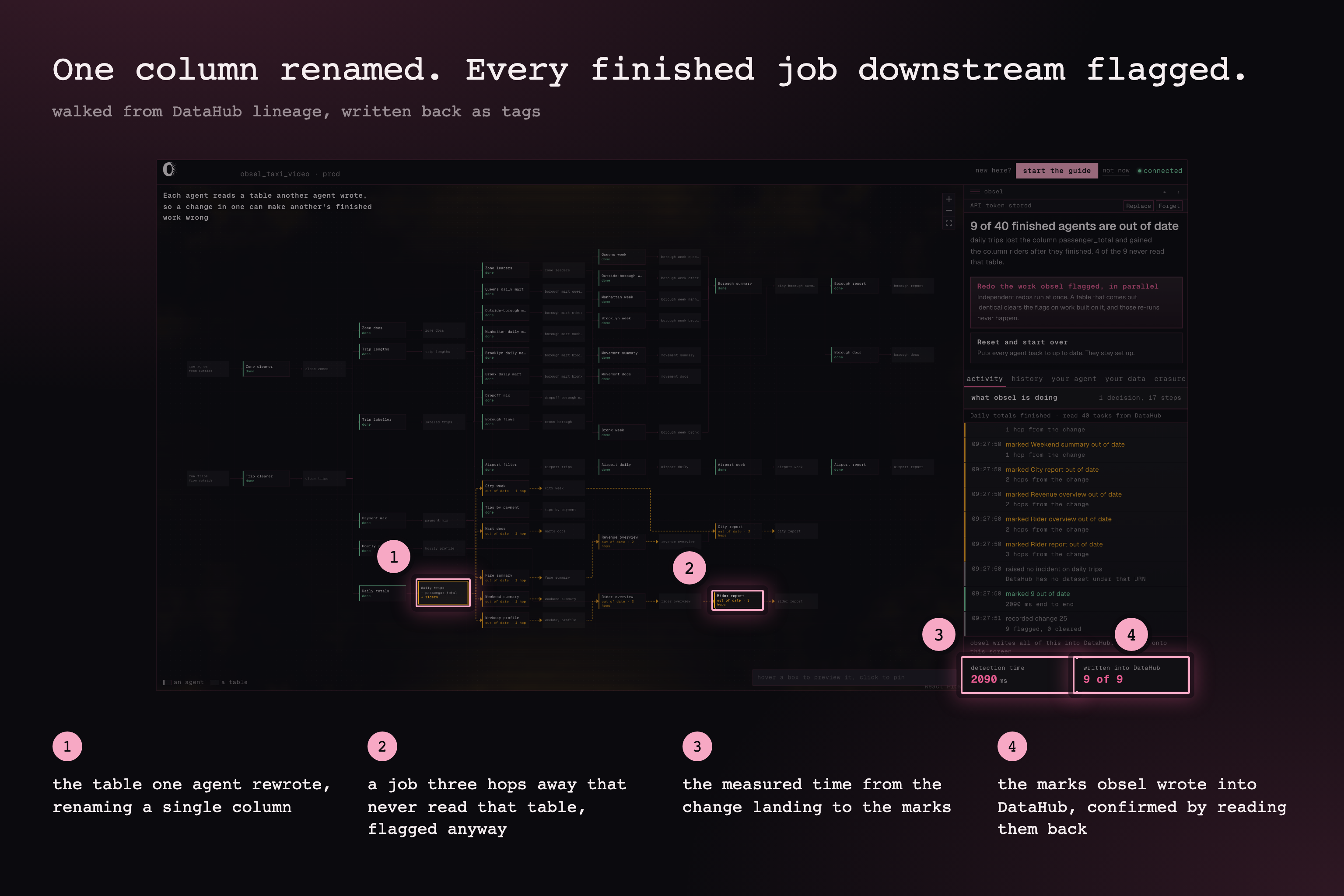Select the Fare summary agent node
Screen dimensions: 1344x896
pos(506,577)
